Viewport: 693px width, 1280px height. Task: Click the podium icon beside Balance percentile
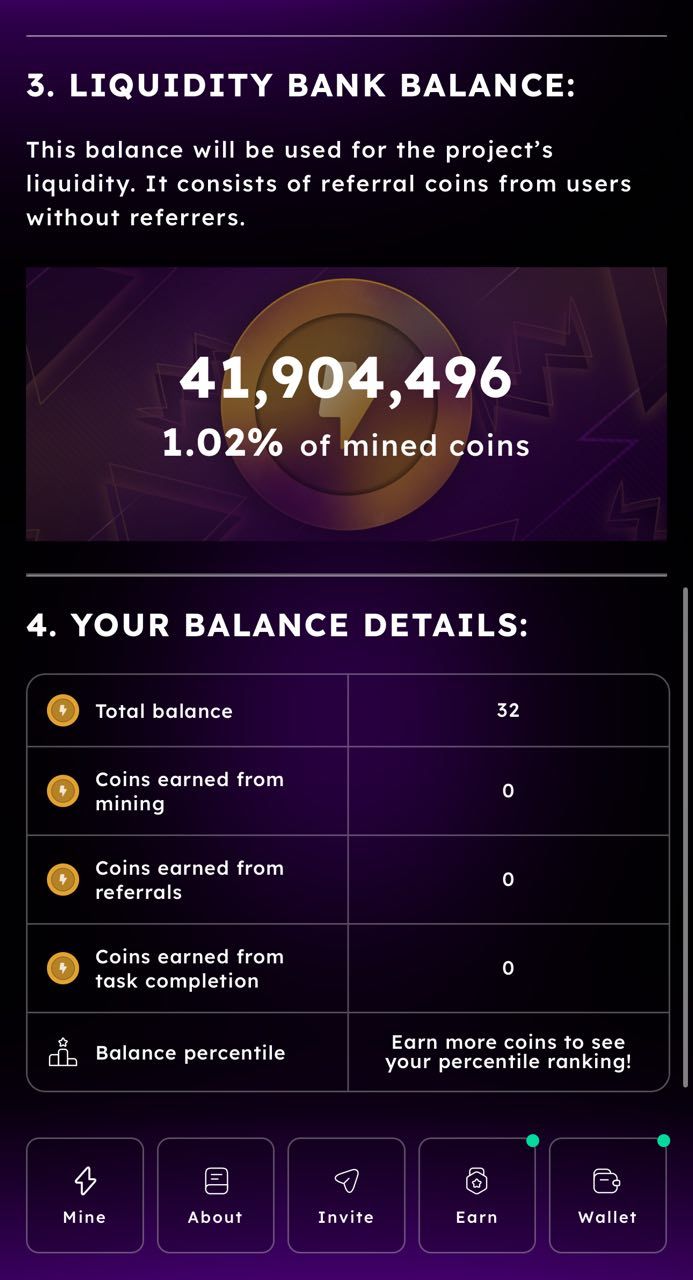coord(62,1052)
